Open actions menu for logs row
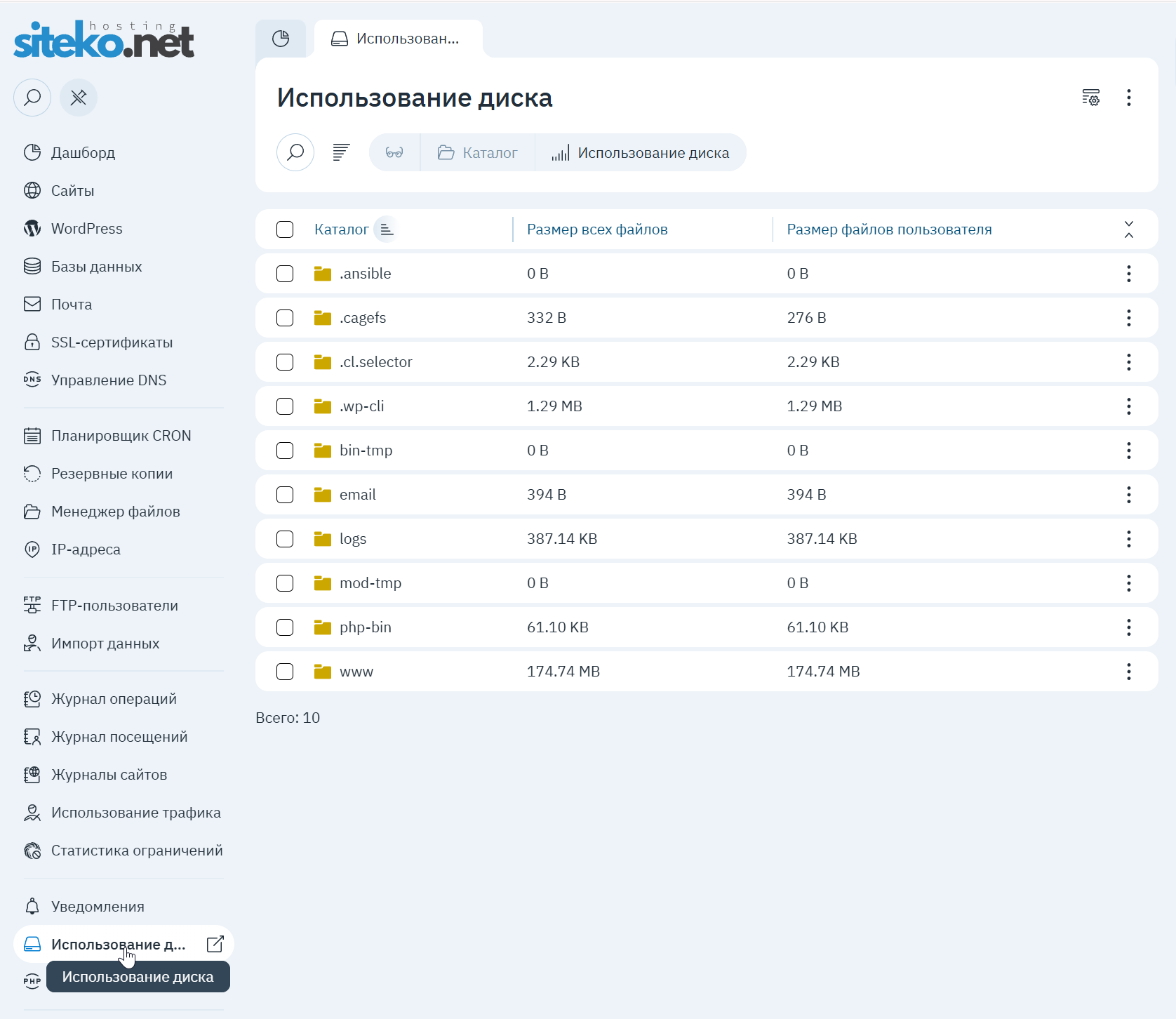The width and height of the screenshot is (1176, 1019). click(1129, 539)
